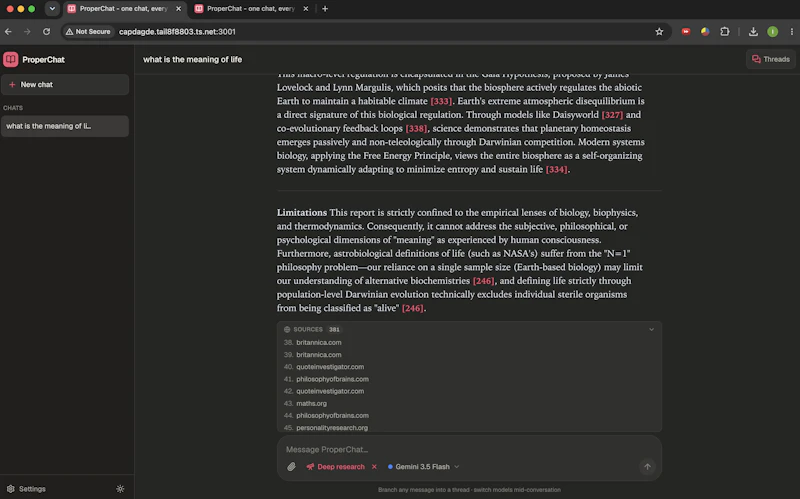Click the paperclip attach file icon
The height and width of the screenshot is (499, 800).
[291, 466]
